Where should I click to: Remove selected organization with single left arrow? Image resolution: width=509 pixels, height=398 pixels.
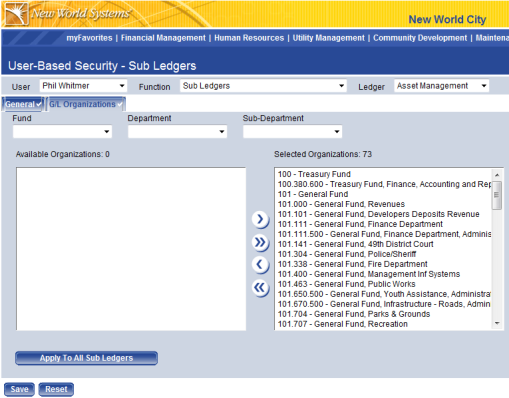click(260, 265)
